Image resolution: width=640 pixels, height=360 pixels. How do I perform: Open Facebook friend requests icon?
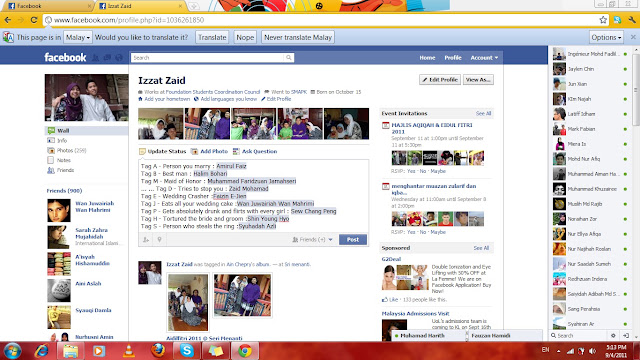(x=96, y=58)
